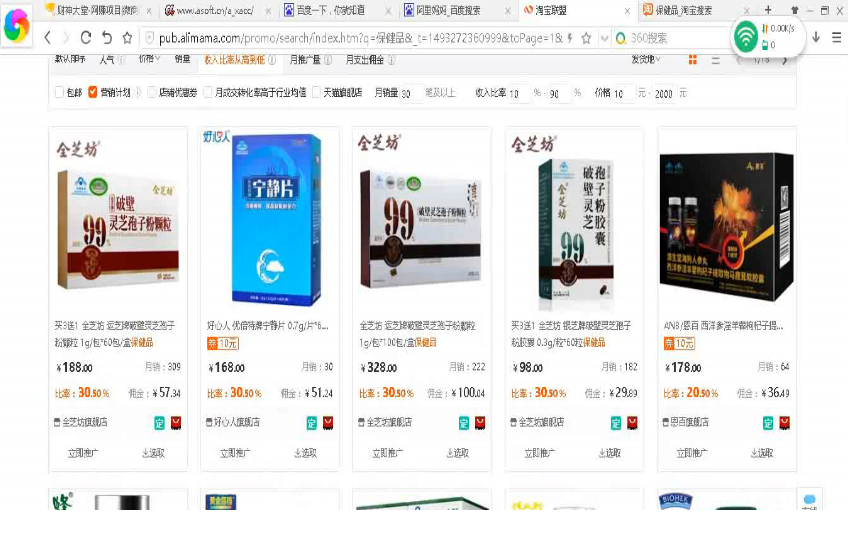
Task: Check 月成交转化率高于行业均值 option
Action: tap(208, 92)
